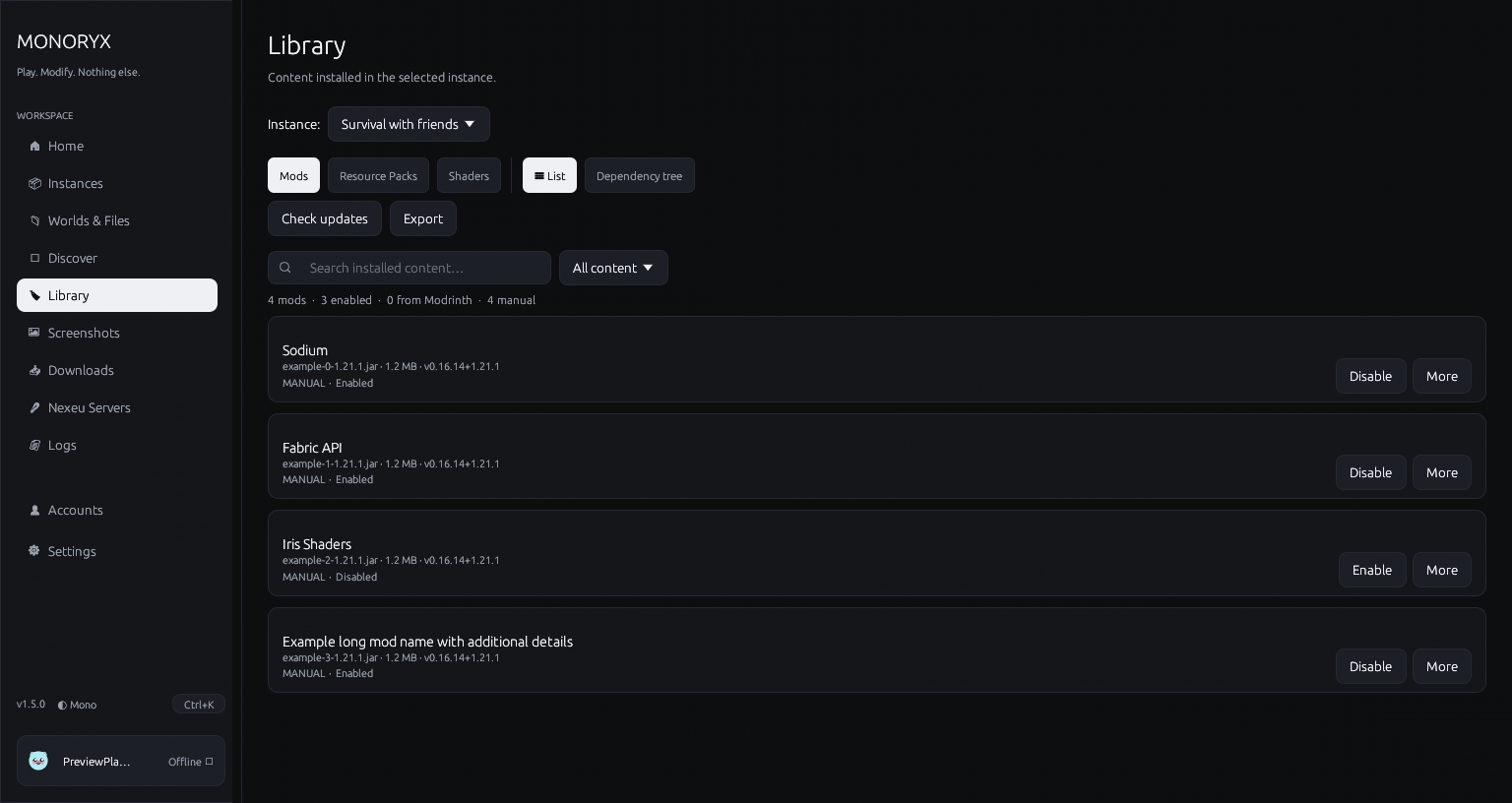
Task: Click the Worlds & Files icon
Action: [34, 220]
